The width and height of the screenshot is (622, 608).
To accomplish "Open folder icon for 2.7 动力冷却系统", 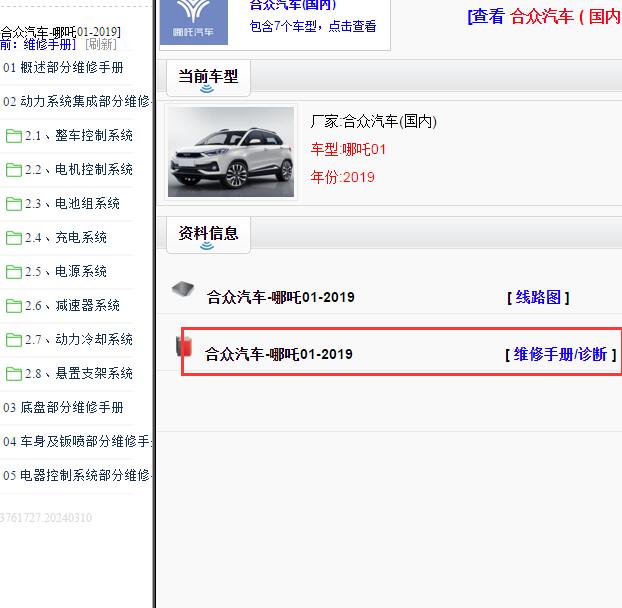I will 14,340.
